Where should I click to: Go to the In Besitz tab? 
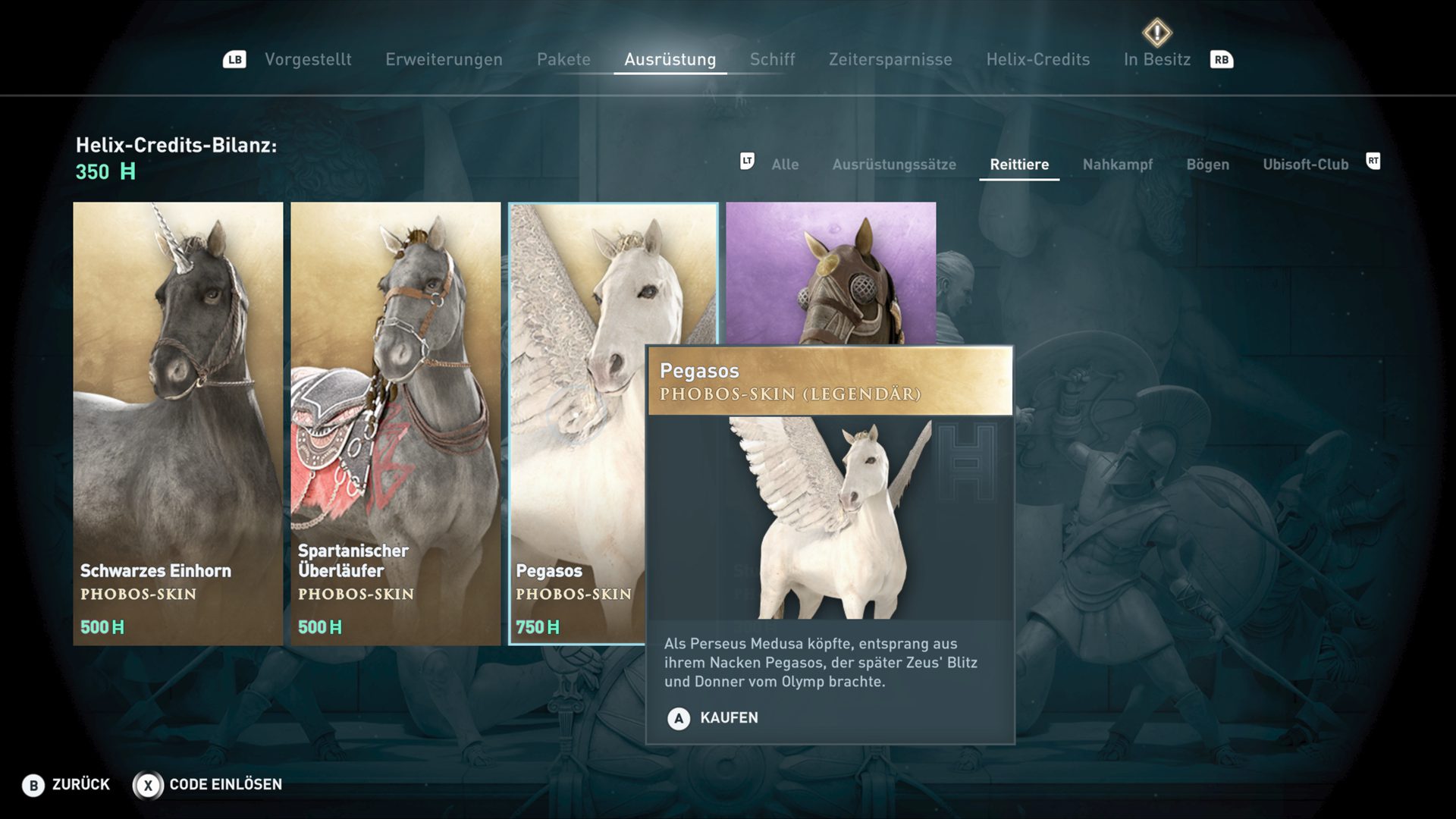[x=1156, y=59]
